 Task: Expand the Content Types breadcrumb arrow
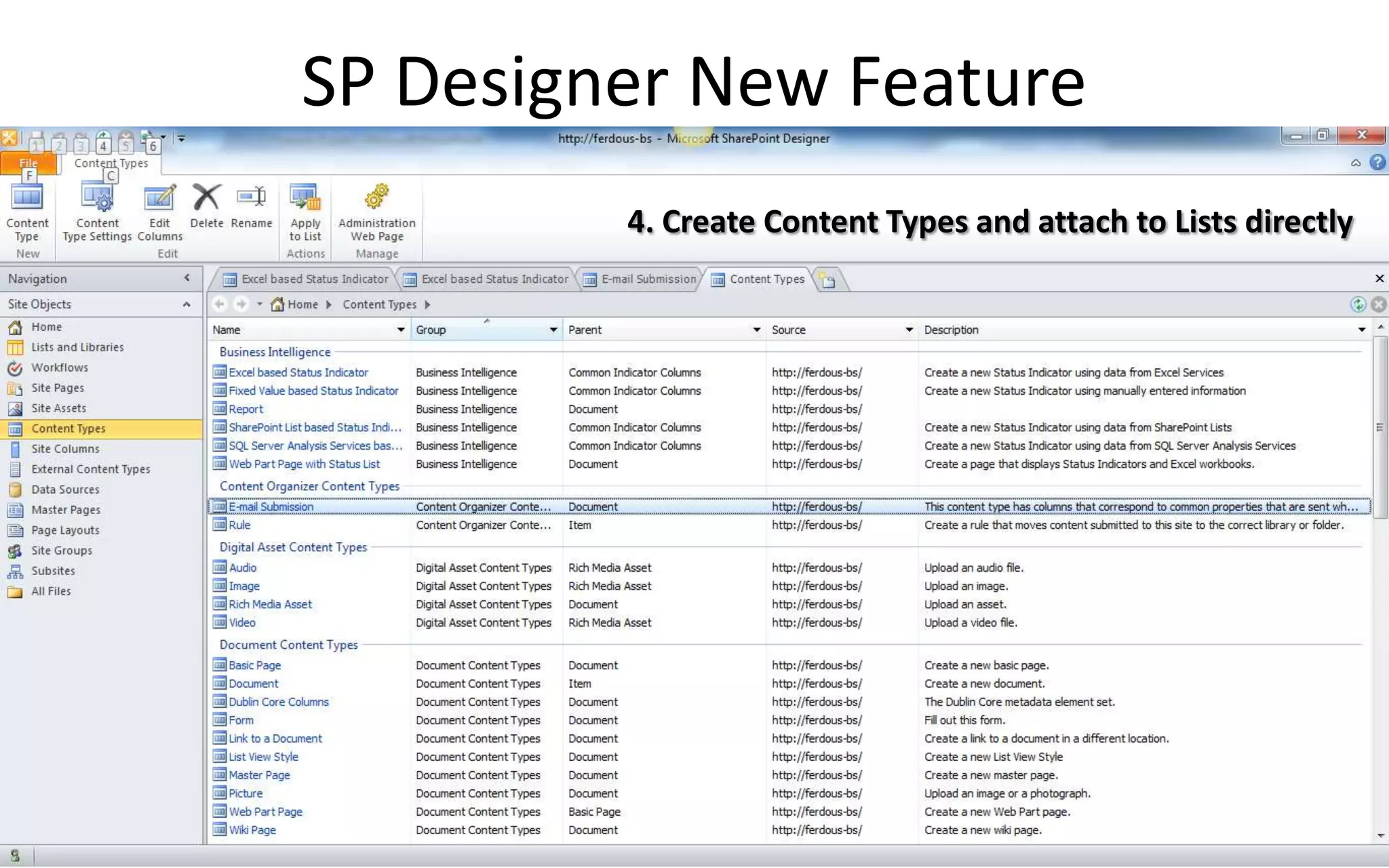(427, 304)
